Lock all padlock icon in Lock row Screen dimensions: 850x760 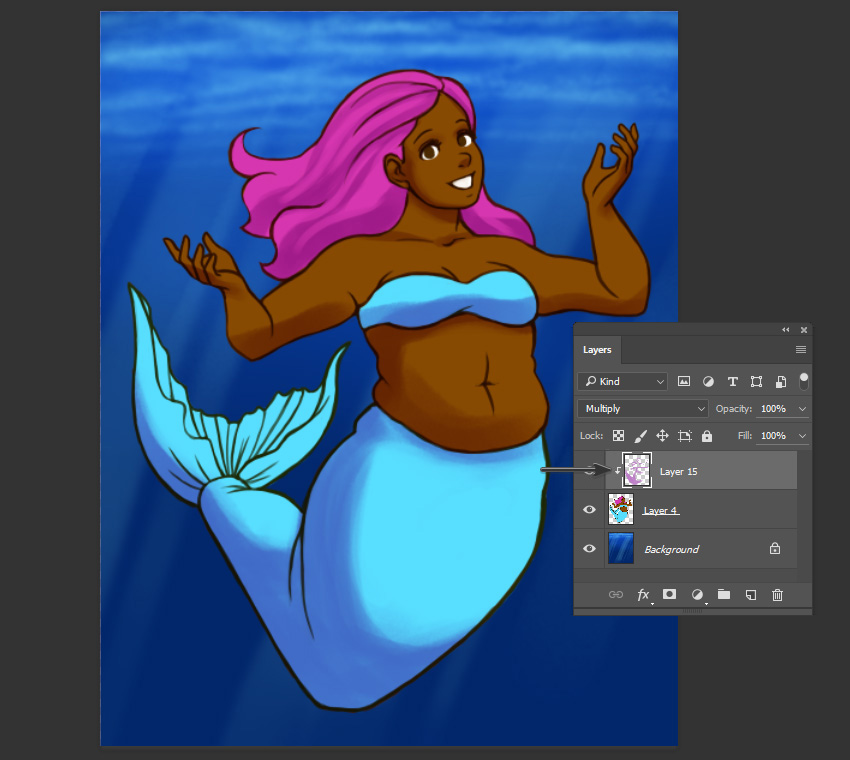coord(707,436)
